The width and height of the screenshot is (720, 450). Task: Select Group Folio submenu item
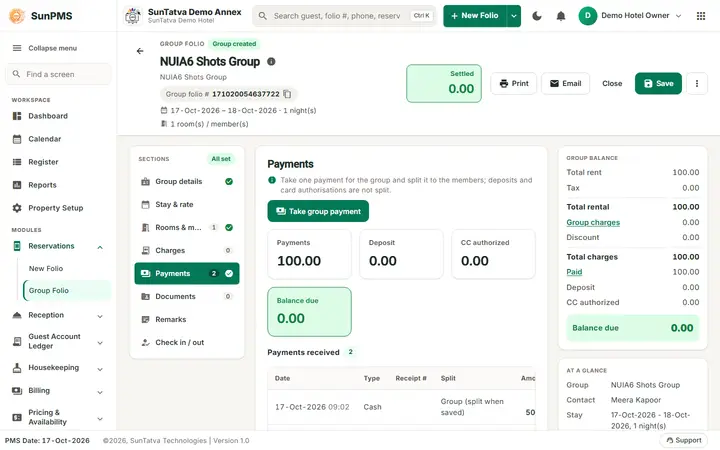pos(67,291)
